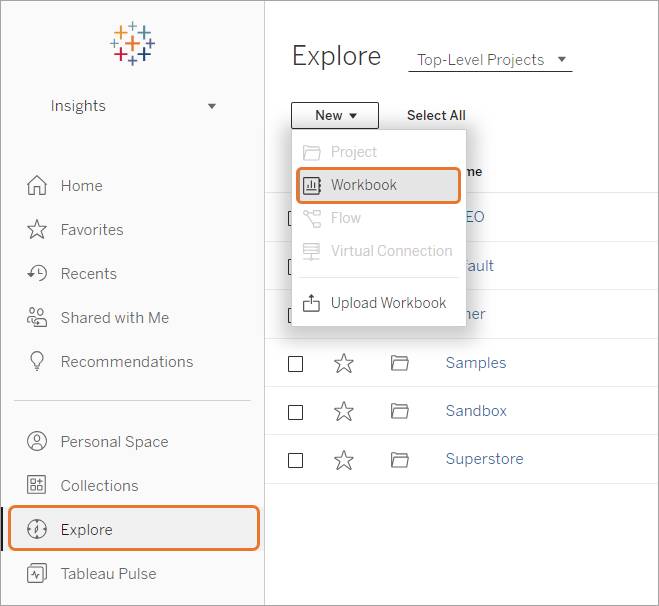Click the Collections grid icon
659x606 pixels.
click(x=37, y=485)
